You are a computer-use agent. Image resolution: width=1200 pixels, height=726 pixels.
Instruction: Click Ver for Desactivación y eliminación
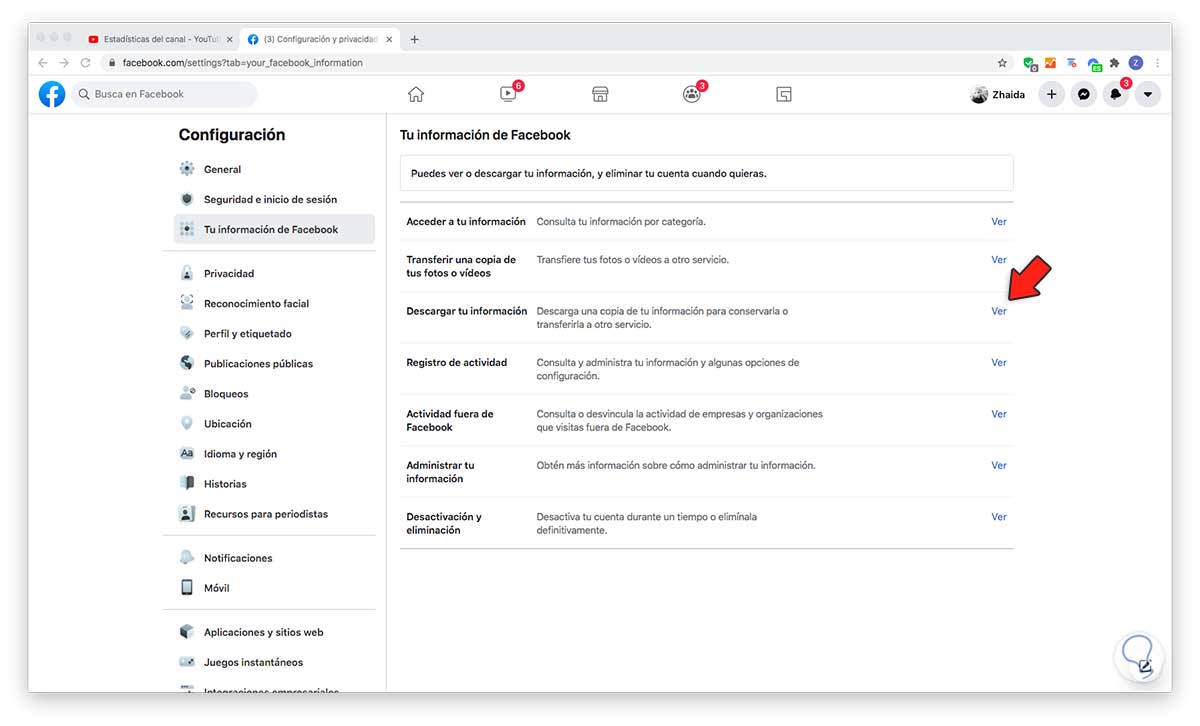coord(998,517)
